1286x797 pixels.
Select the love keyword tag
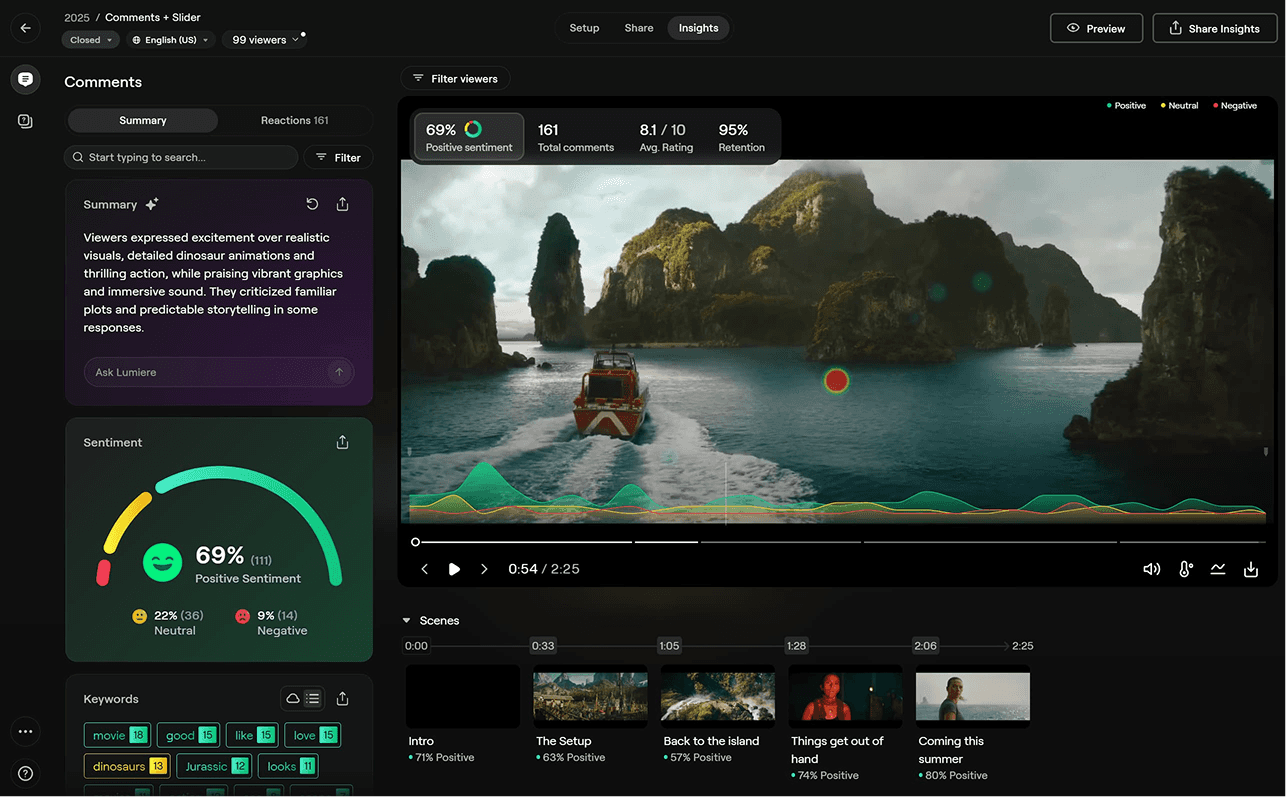coord(312,735)
